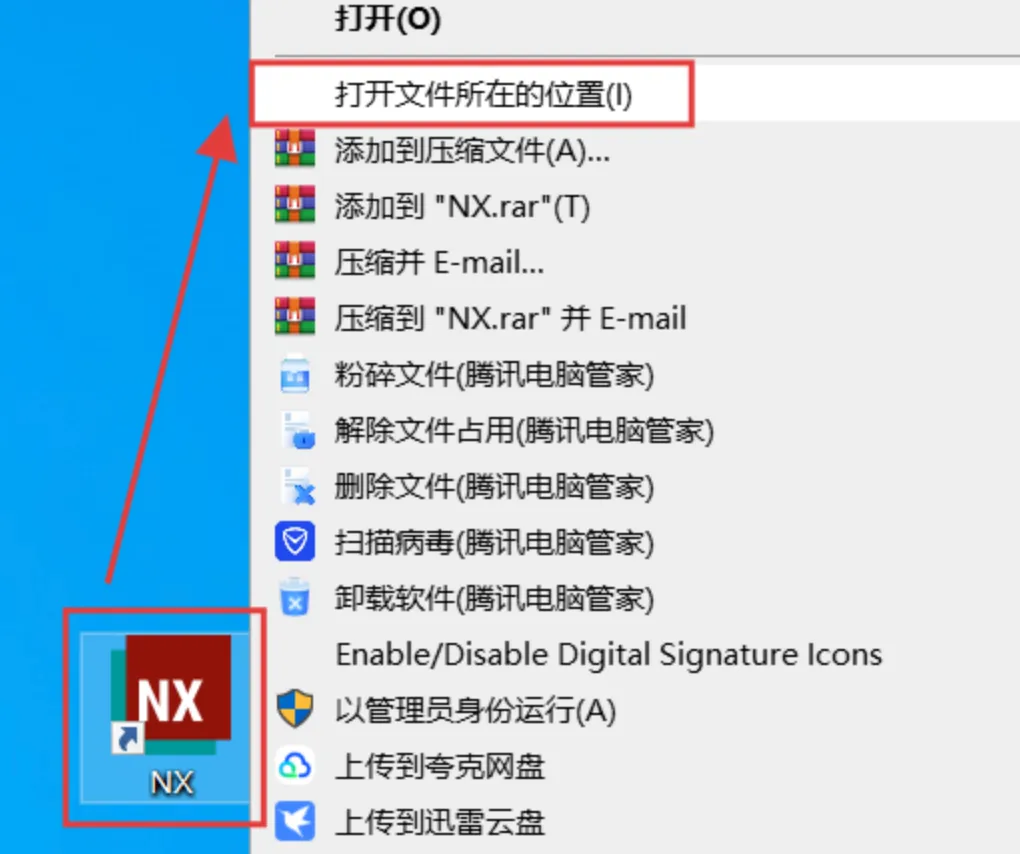Viewport: 1020px width, 854px height.
Task: Select 上传到迅雷云盘
Action: (440, 822)
